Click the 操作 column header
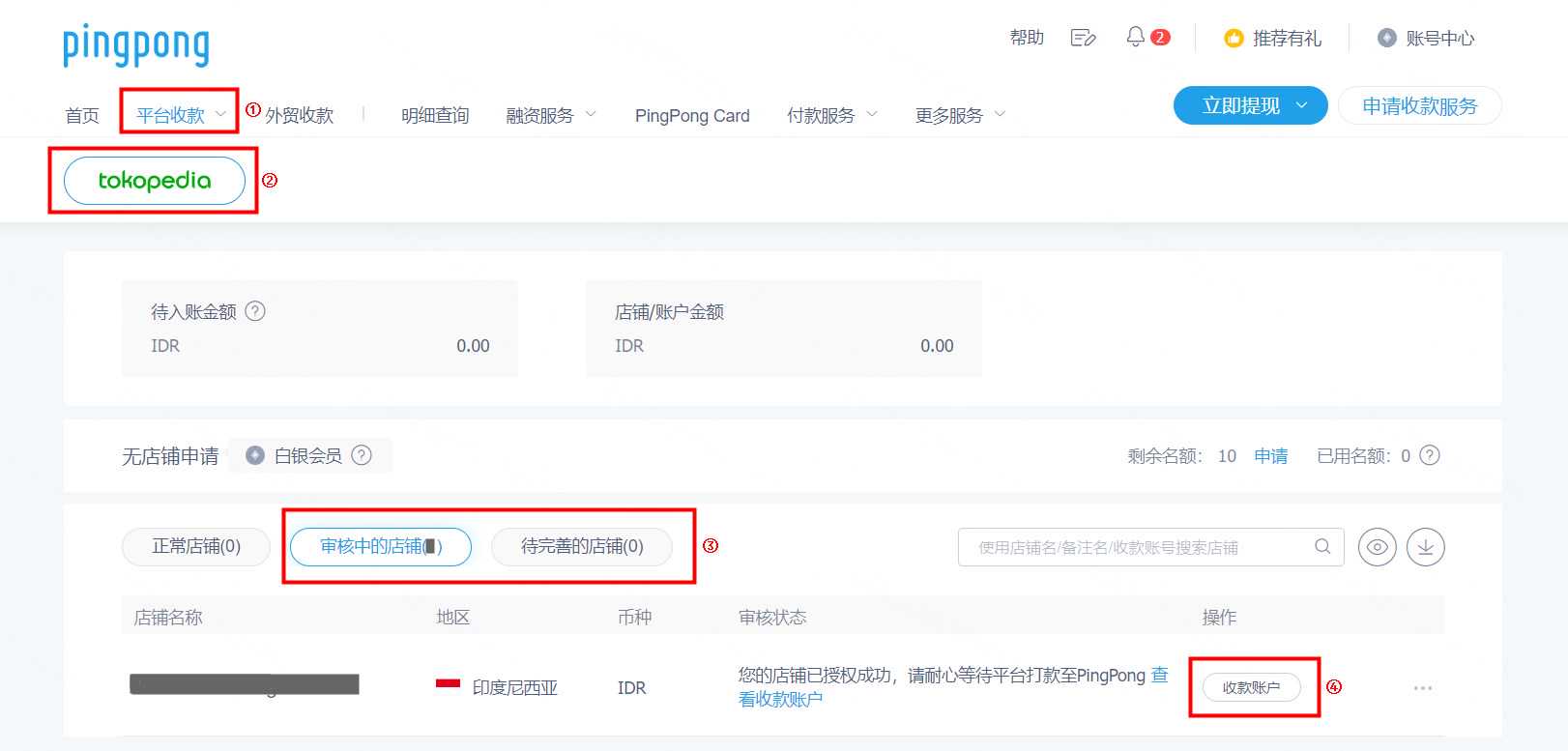 pyautogui.click(x=1220, y=617)
